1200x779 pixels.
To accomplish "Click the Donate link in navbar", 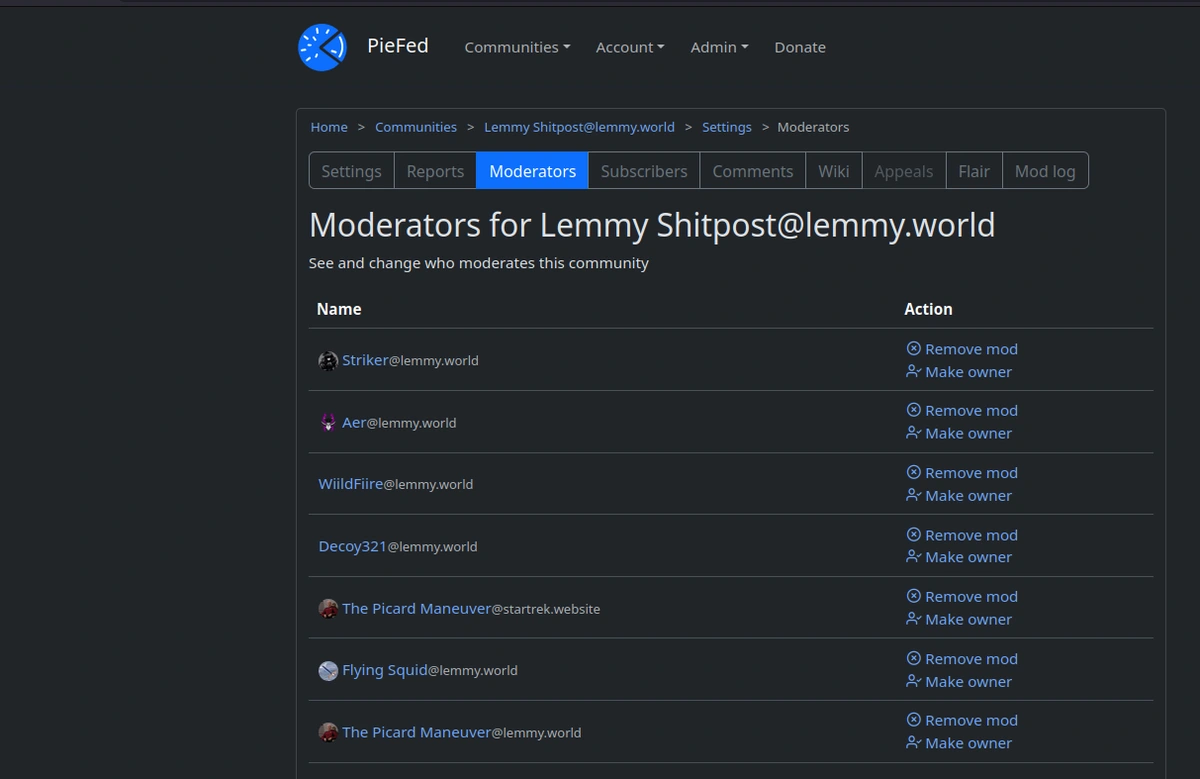I will [800, 47].
